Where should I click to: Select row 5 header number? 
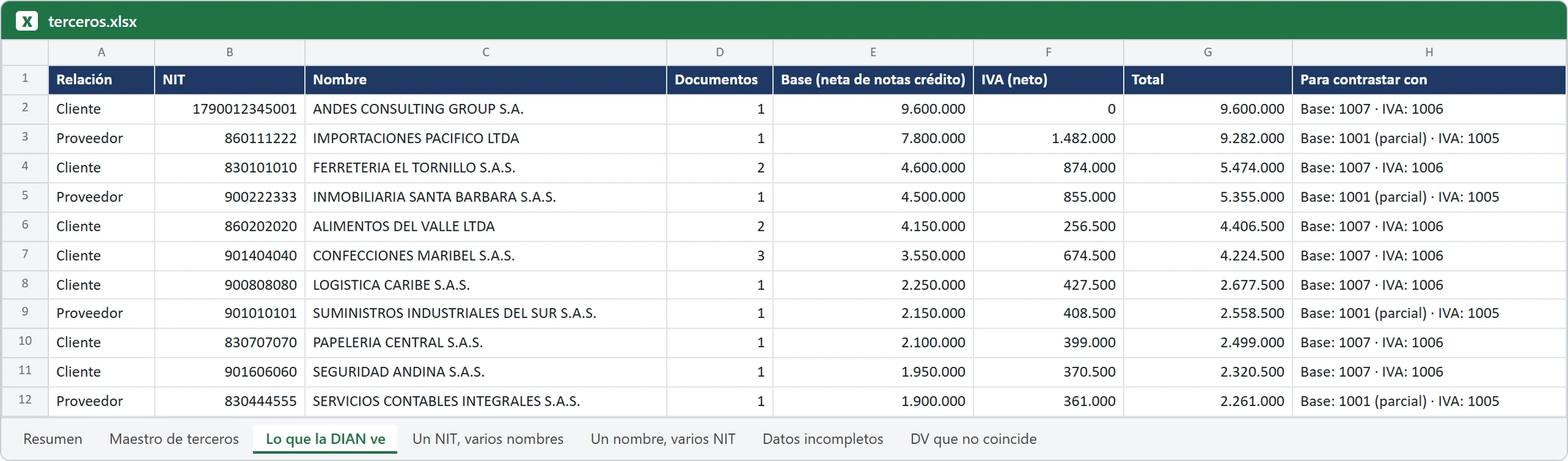coord(25,196)
